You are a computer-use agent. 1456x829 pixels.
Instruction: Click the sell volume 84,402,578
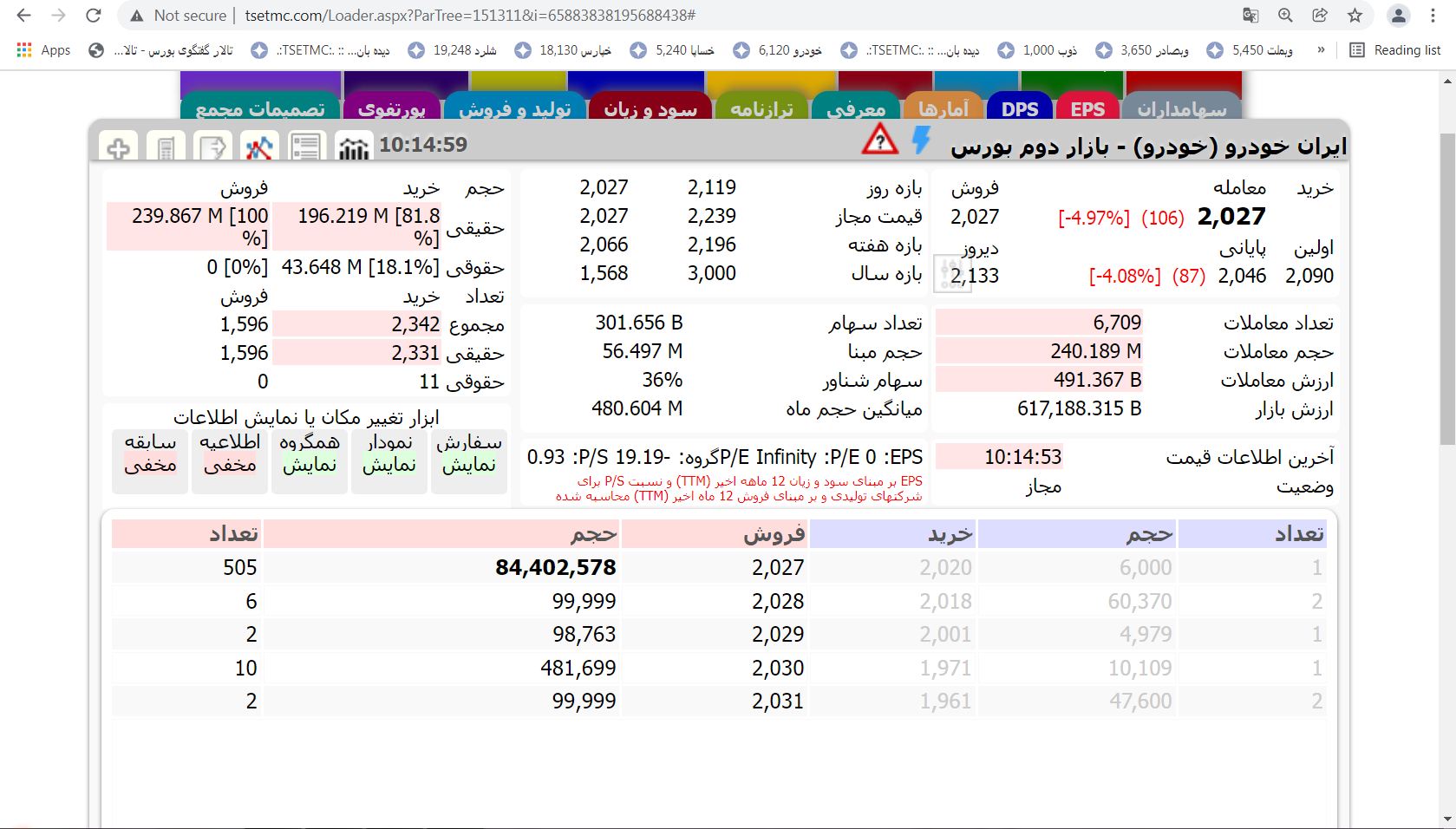(556, 567)
